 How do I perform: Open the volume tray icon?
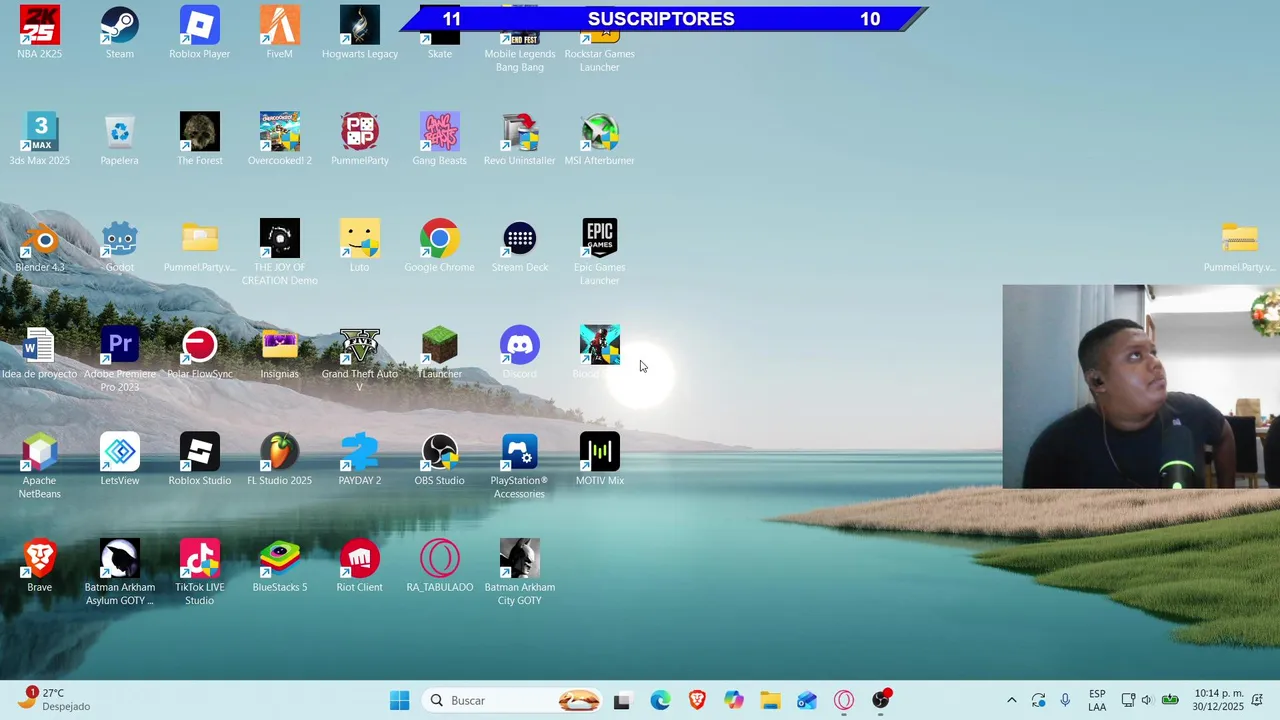pyautogui.click(x=1146, y=700)
